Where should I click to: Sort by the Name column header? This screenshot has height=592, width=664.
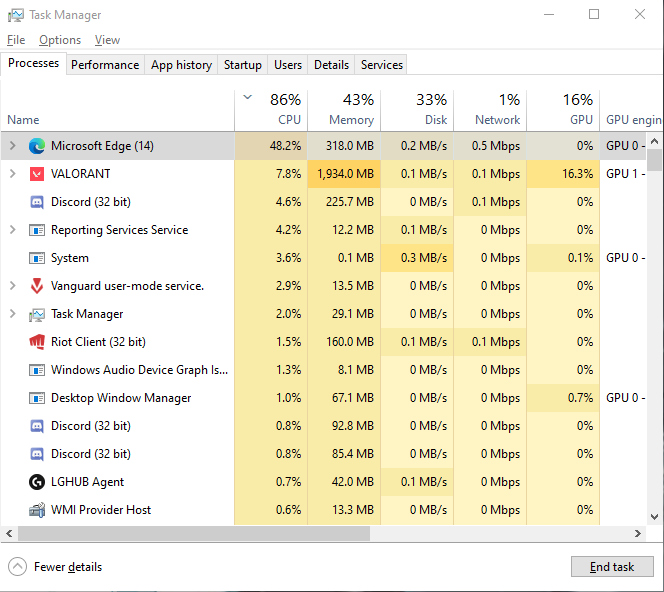pos(117,110)
